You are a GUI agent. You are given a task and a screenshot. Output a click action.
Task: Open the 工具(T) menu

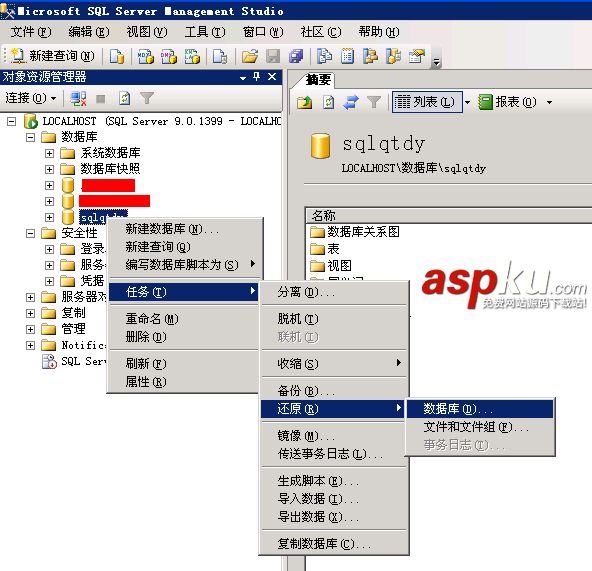tap(205, 32)
